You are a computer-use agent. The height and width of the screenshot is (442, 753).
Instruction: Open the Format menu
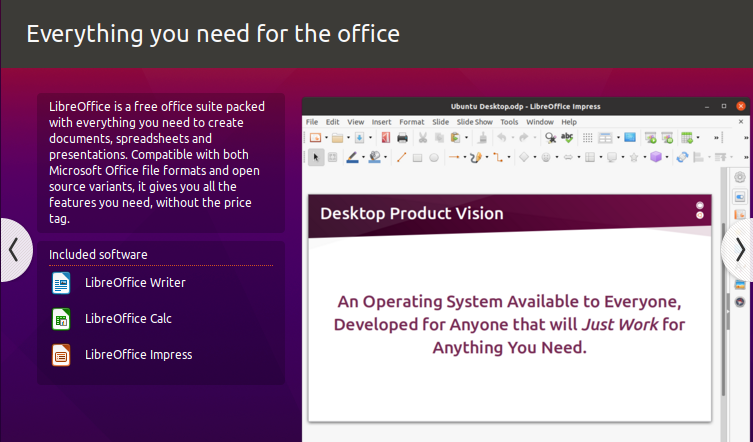(411, 122)
